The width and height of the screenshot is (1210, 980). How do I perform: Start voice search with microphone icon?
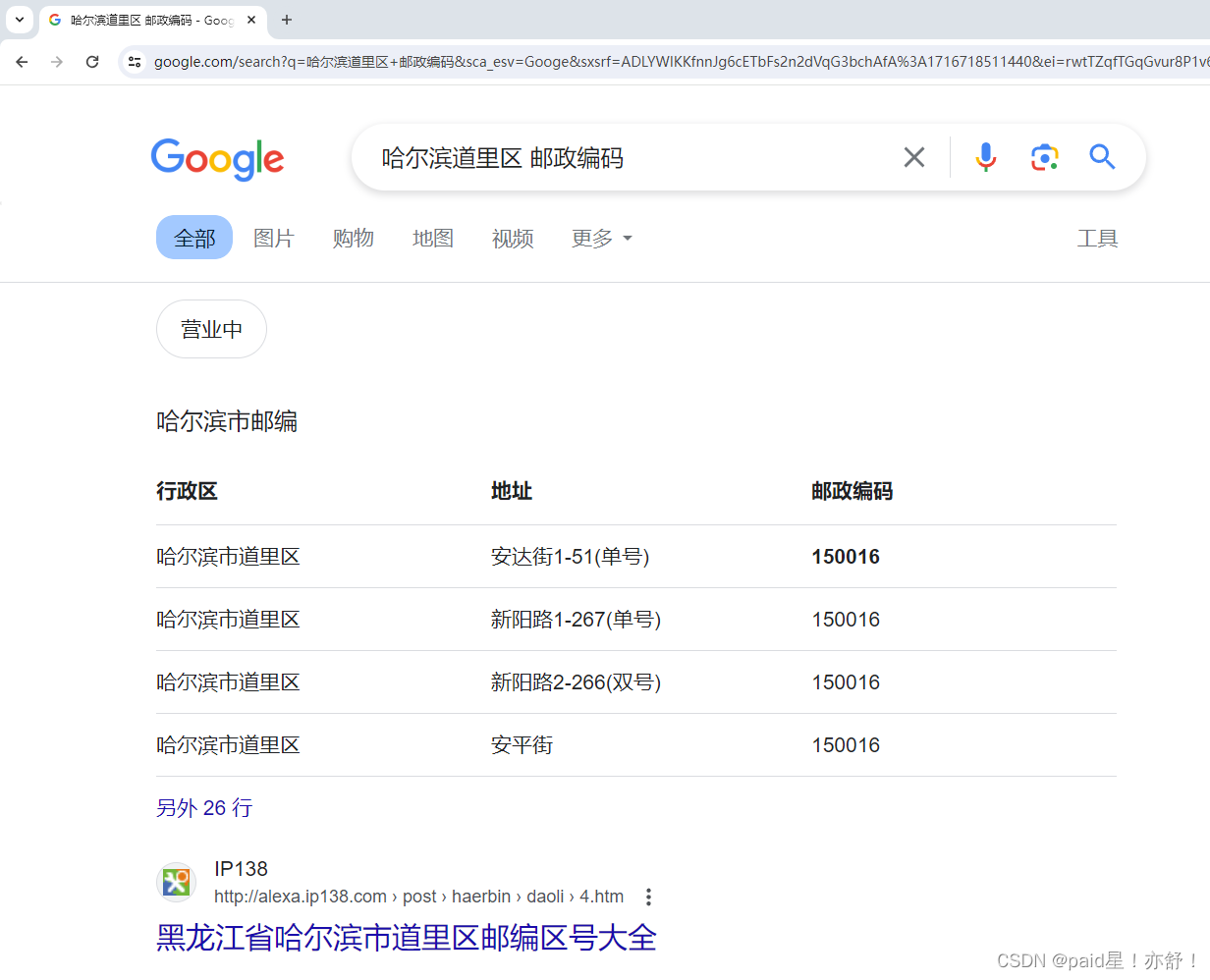point(986,157)
